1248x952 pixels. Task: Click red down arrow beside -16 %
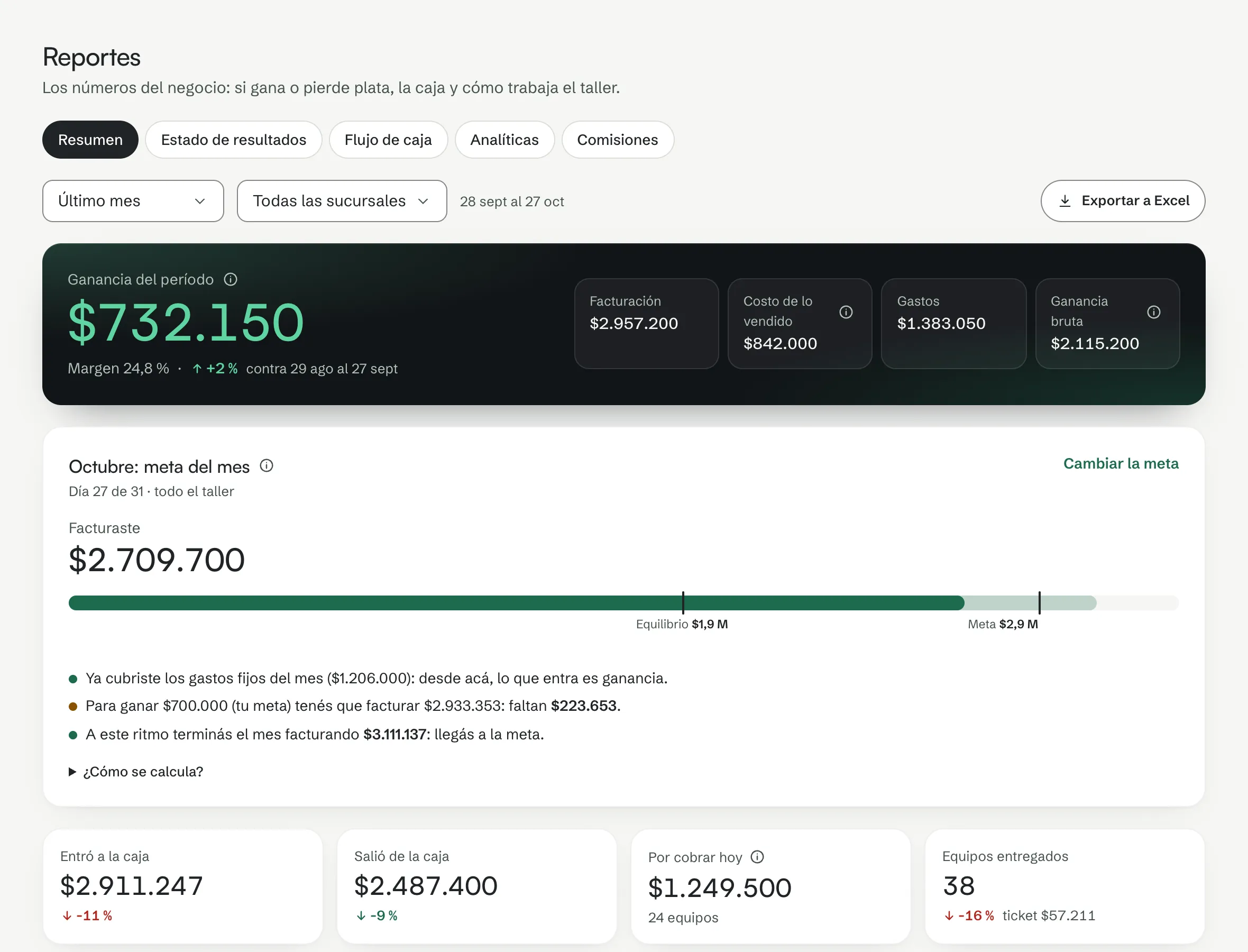949,916
